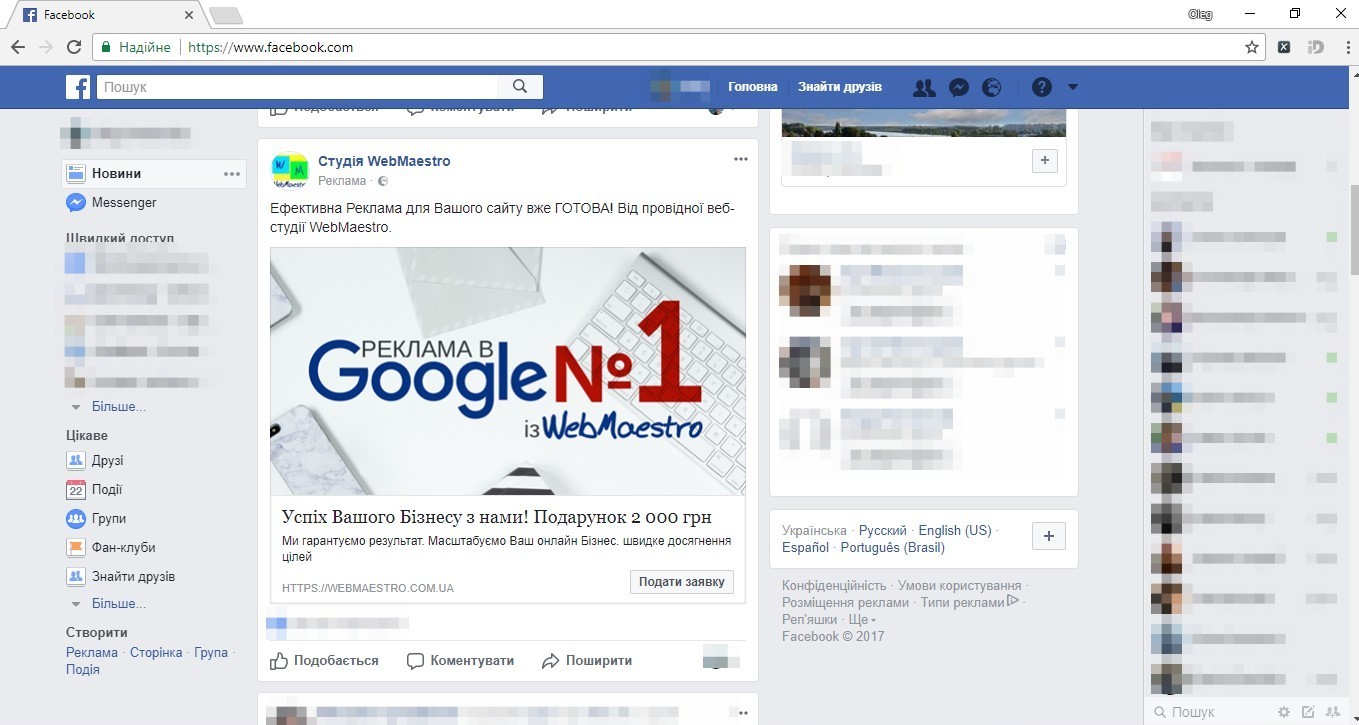The width and height of the screenshot is (1359, 725).
Task: Focus the Facebook Пошук search field
Action: (x=298, y=87)
